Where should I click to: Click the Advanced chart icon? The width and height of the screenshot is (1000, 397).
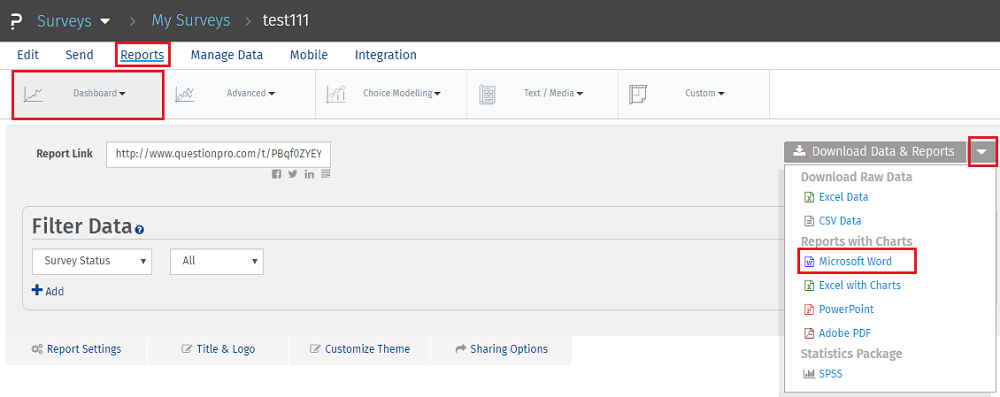[x=185, y=94]
